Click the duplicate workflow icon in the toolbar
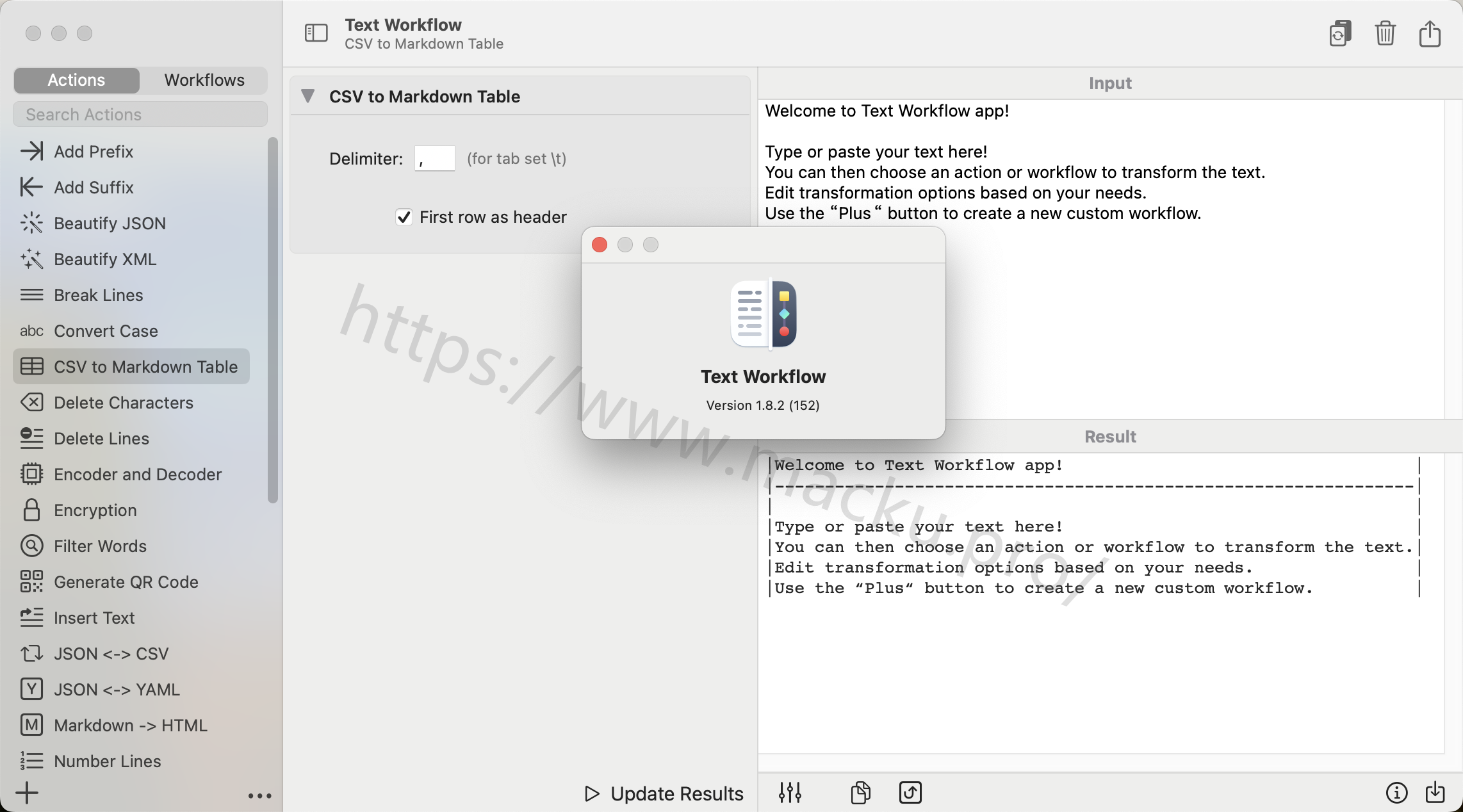Image resolution: width=1463 pixels, height=812 pixels. click(1340, 33)
